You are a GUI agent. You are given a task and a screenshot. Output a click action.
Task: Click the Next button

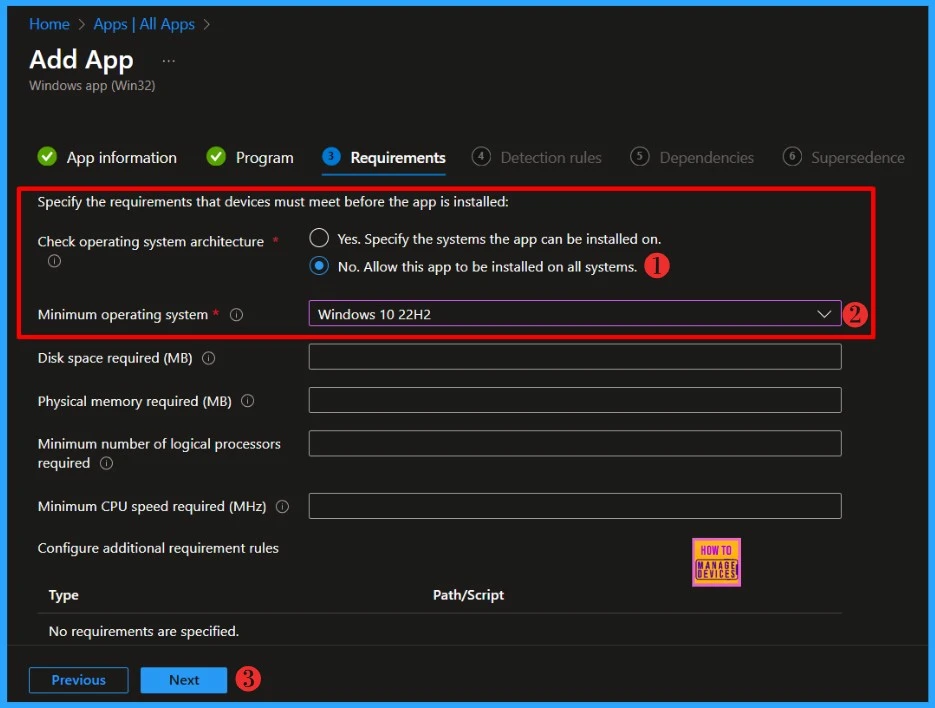click(184, 680)
